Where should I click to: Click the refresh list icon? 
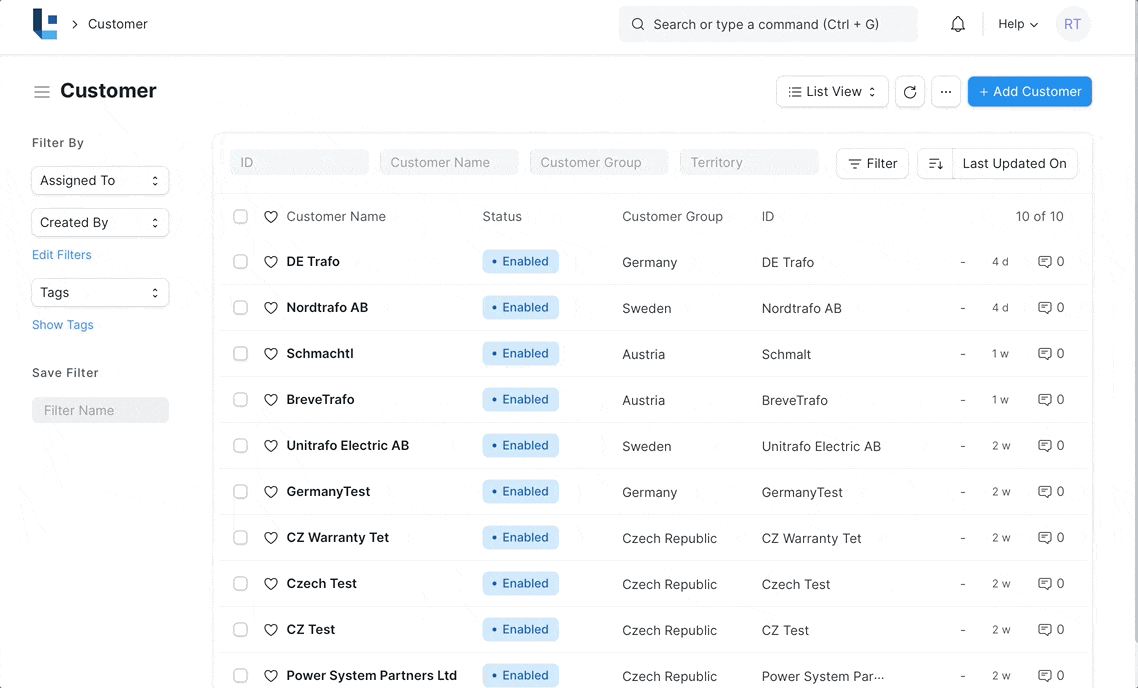pos(909,92)
